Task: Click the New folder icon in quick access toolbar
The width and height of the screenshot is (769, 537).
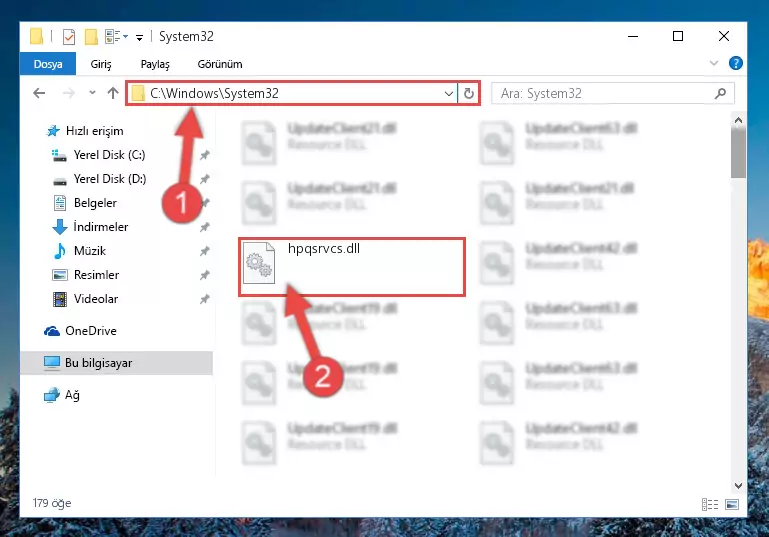Action: click(91, 37)
